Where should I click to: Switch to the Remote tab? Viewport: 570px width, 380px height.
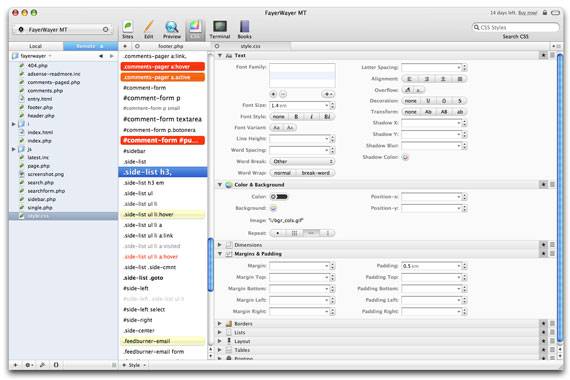tap(91, 46)
